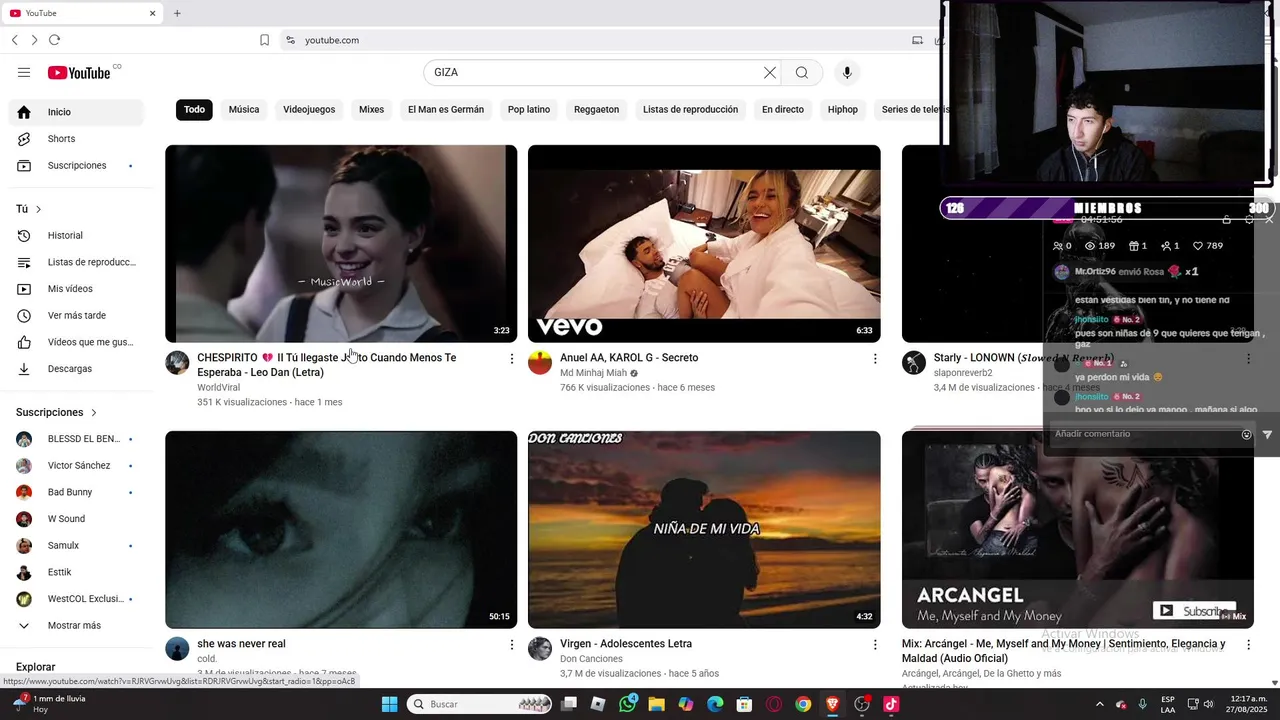
Task: Click the magnifier search button
Action: (802, 72)
